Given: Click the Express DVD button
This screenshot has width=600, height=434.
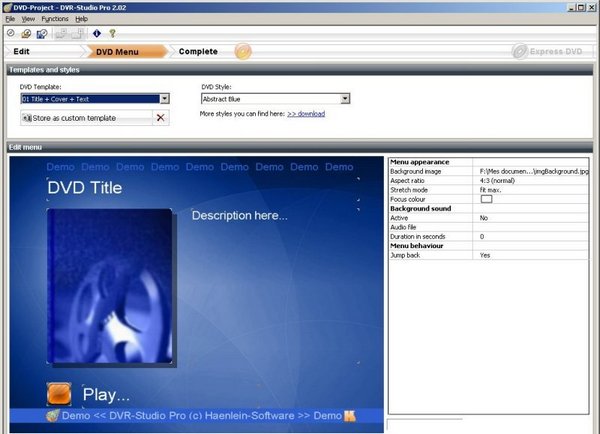Looking at the screenshot, I should (548, 51).
